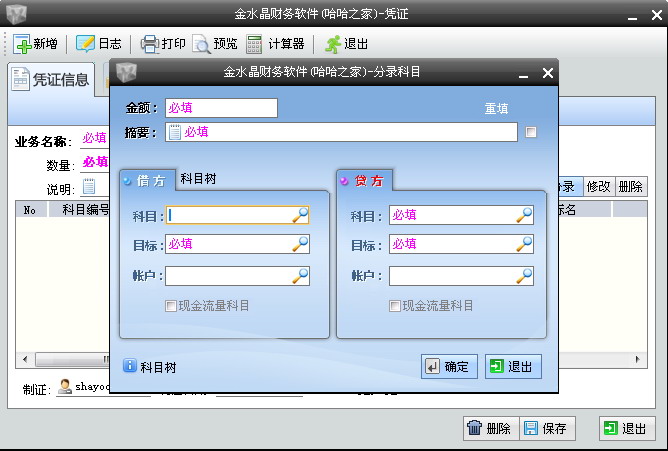The height and width of the screenshot is (451, 668).
Task: Open search for 借方 目标 magnifier
Action: click(300, 244)
